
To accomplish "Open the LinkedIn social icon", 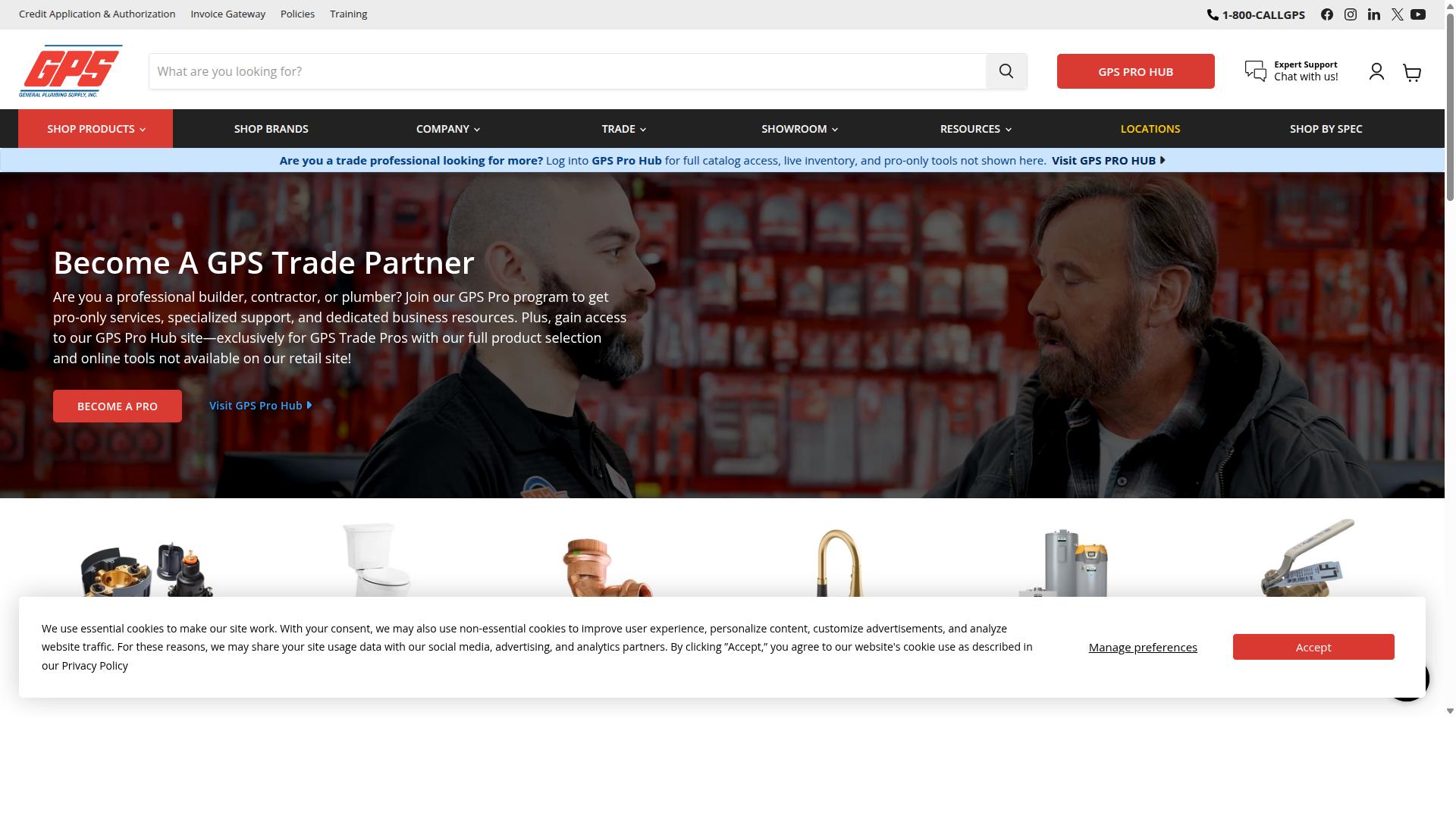I will pyautogui.click(x=1374, y=14).
